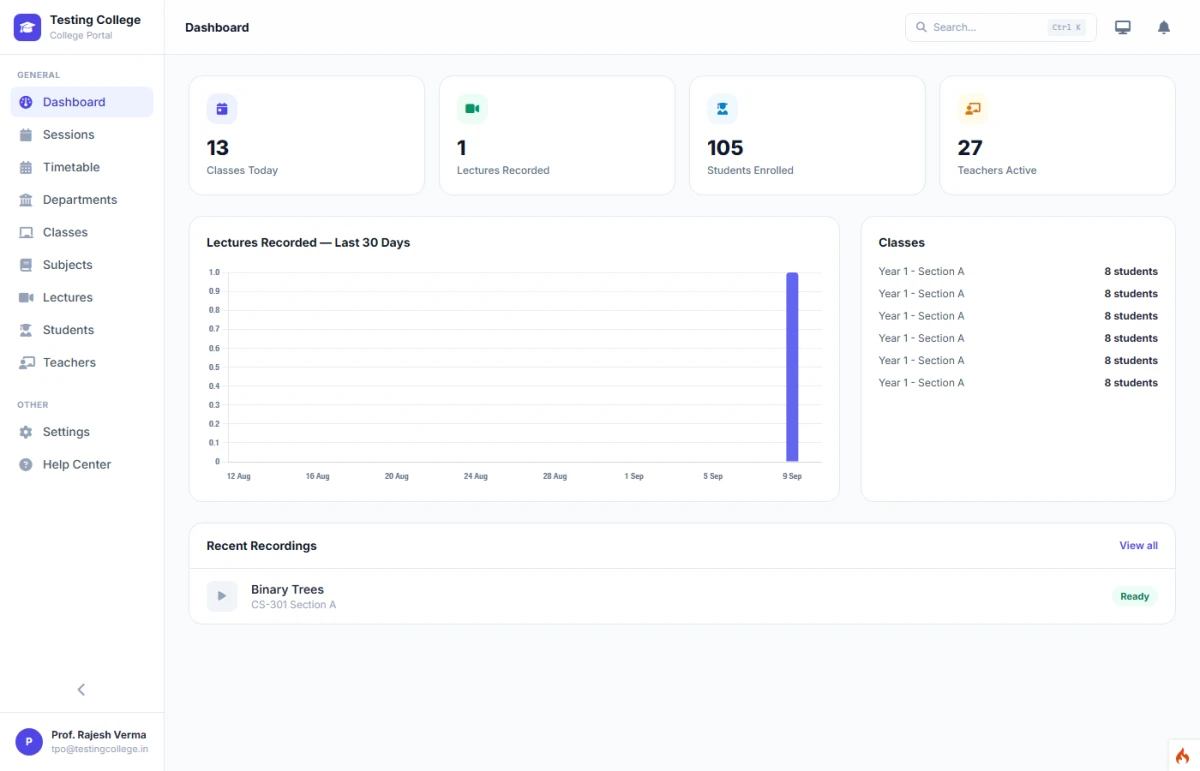Click the Dashboard gauge icon in sidebar
Image resolution: width=1200 pixels, height=771 pixels.
tap(26, 102)
